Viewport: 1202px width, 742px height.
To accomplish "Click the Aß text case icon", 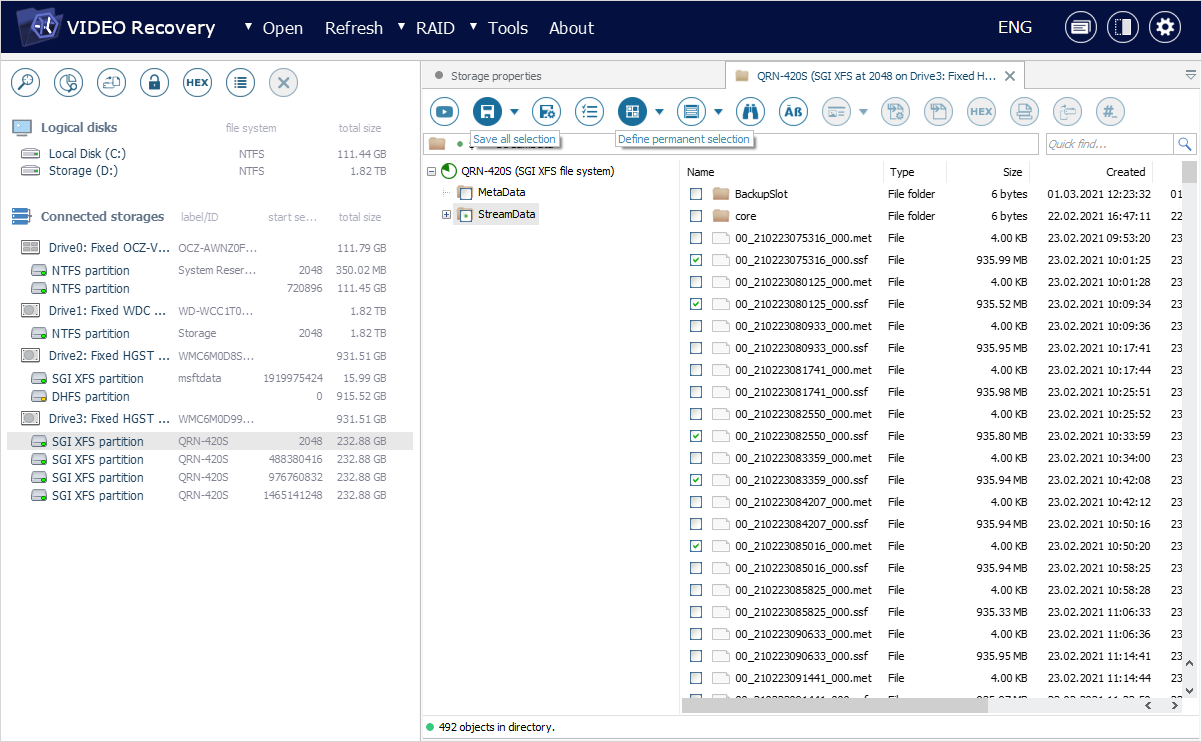I will click(793, 111).
